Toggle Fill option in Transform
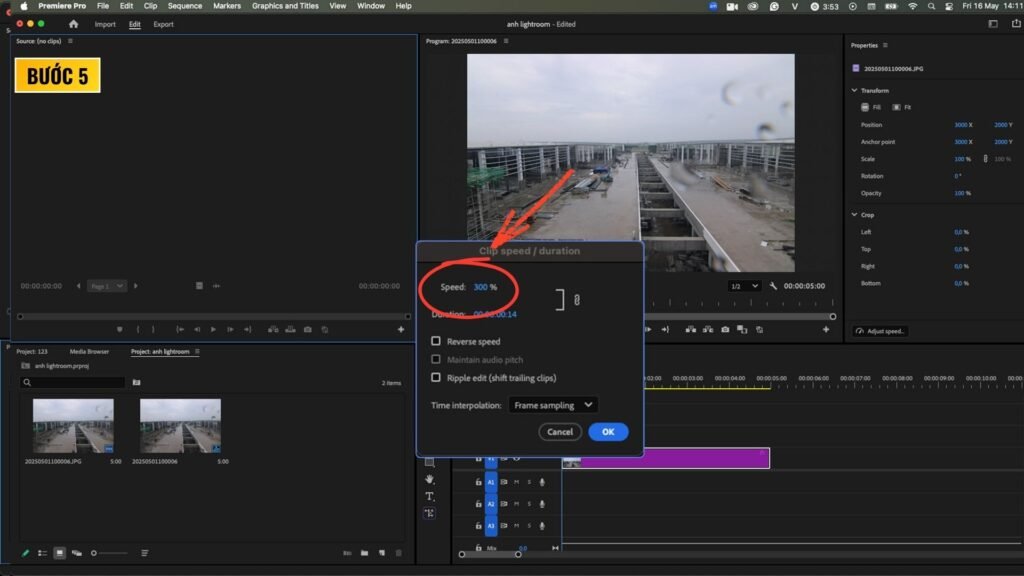Viewport: 1024px width, 576px height. point(871,107)
